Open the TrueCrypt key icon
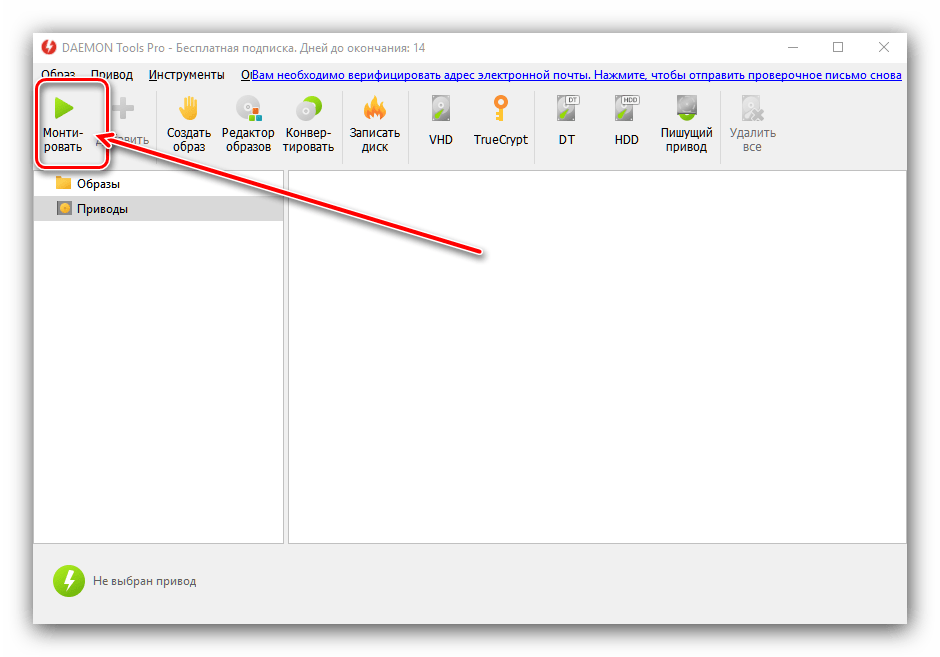Image resolution: width=940 pixels, height=657 pixels. 501,109
